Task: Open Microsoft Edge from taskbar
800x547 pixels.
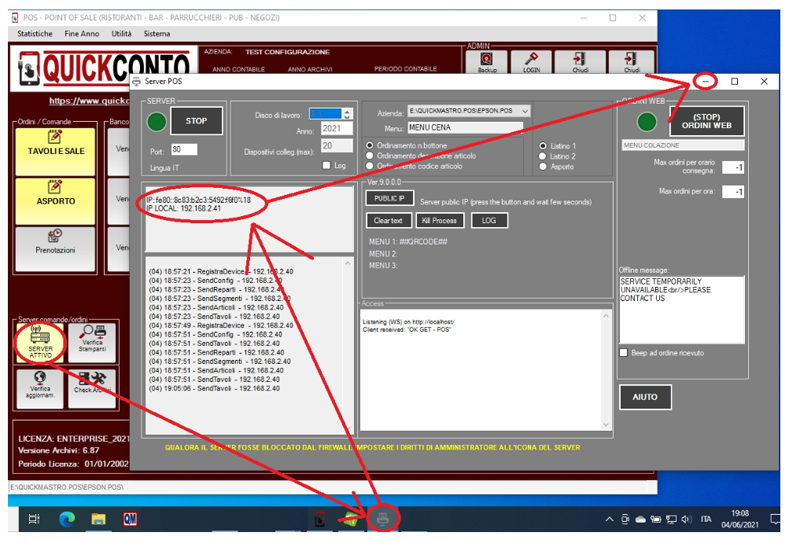Action: (67, 519)
